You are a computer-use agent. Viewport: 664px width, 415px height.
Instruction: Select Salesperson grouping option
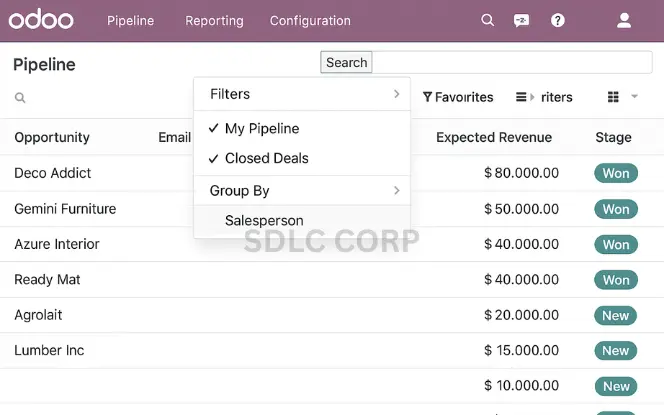coord(302,220)
